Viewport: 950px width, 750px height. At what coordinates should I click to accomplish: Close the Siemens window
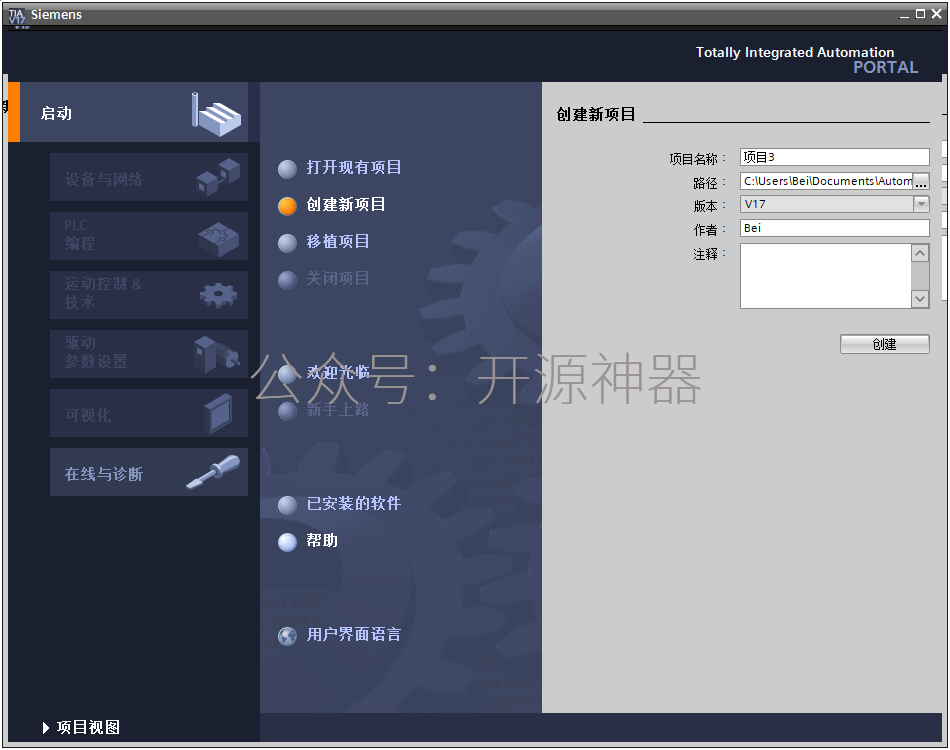[x=937, y=14]
